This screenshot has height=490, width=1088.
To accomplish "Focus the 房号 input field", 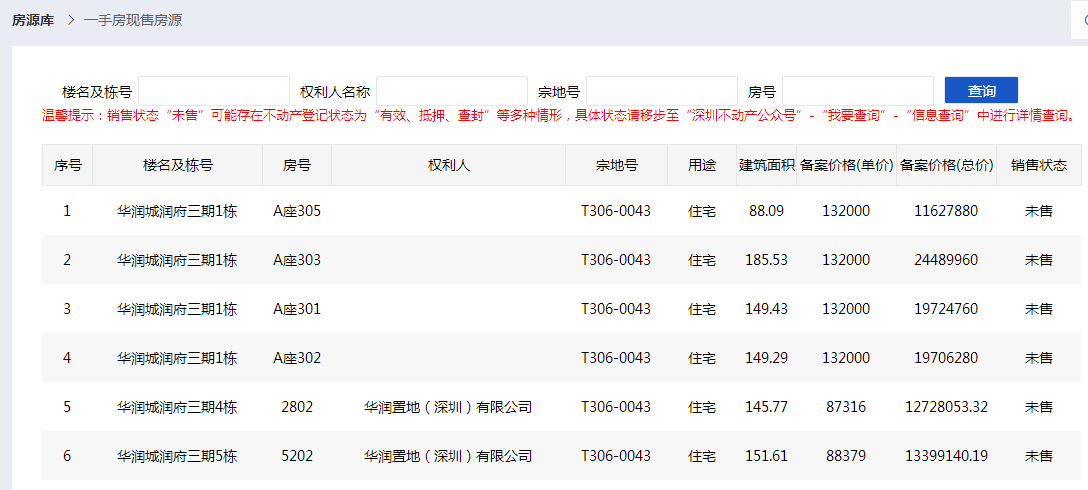I will pyautogui.click(x=858, y=91).
